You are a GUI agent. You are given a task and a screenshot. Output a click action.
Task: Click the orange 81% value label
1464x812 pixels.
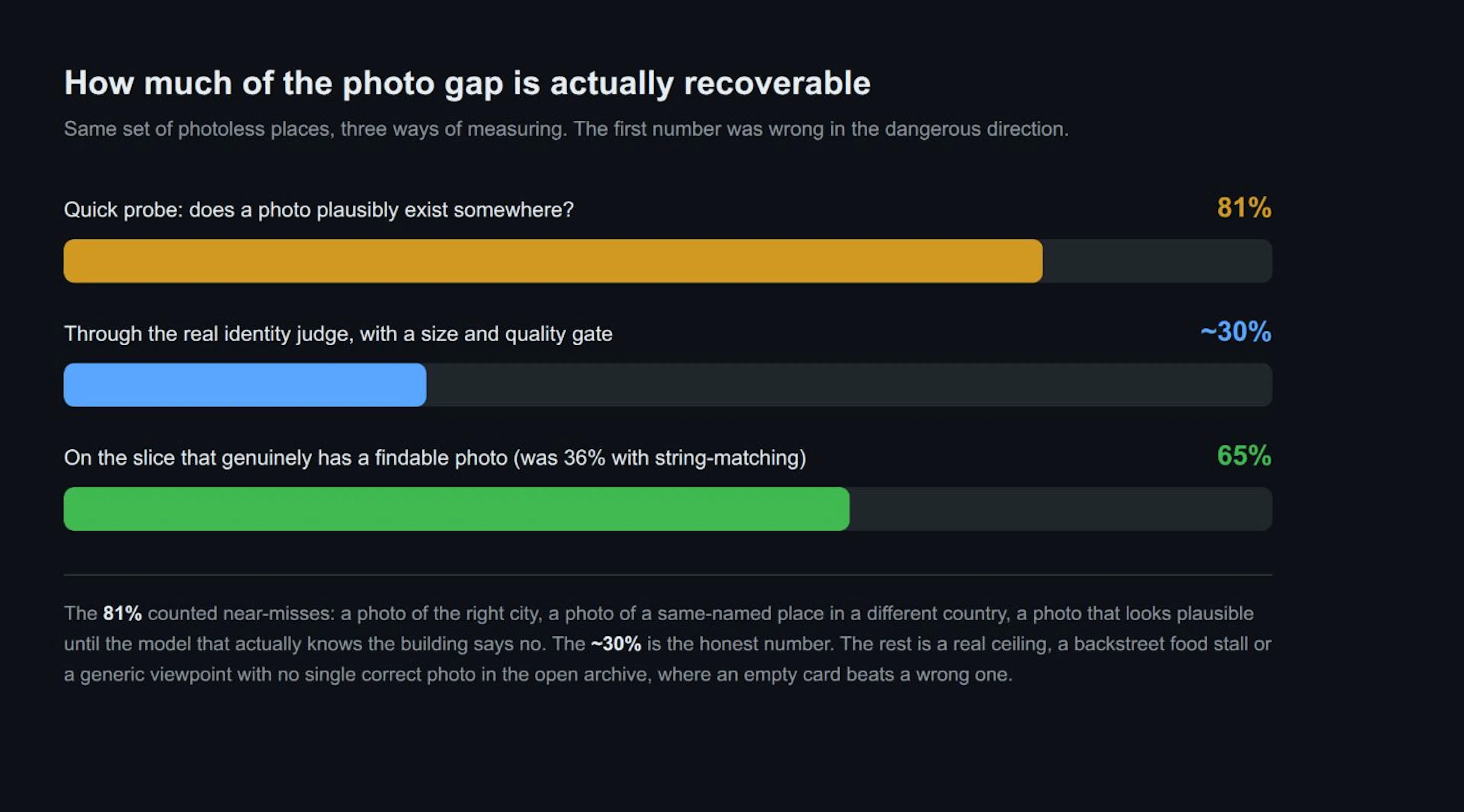point(1244,208)
